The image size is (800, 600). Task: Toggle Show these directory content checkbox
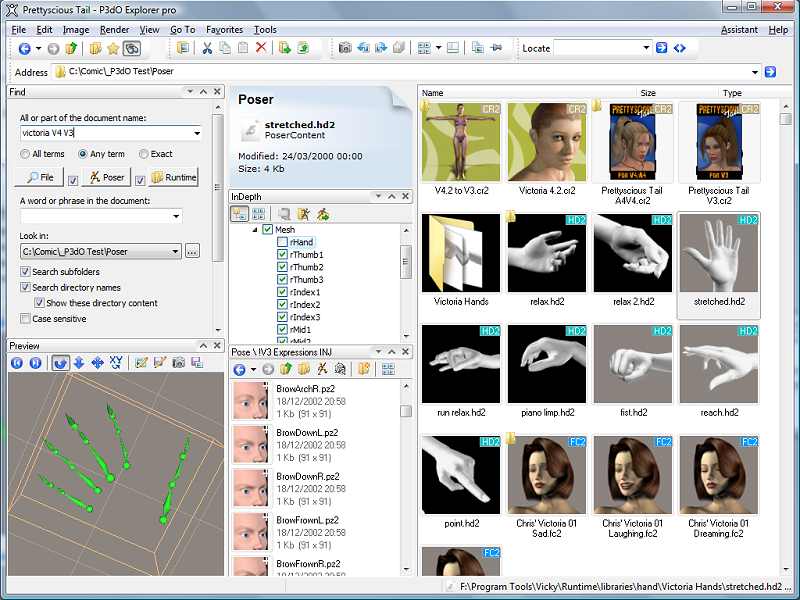39,303
